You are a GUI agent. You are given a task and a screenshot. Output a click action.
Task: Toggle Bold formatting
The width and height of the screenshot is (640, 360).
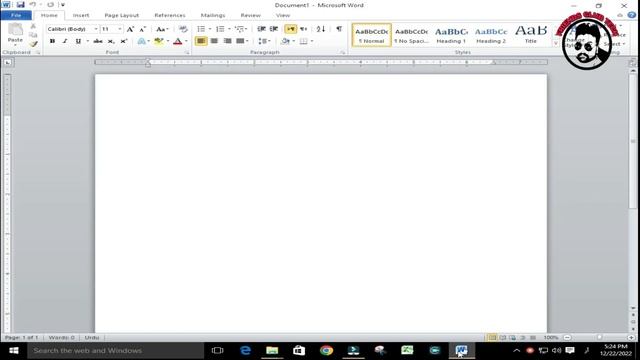click(x=52, y=41)
